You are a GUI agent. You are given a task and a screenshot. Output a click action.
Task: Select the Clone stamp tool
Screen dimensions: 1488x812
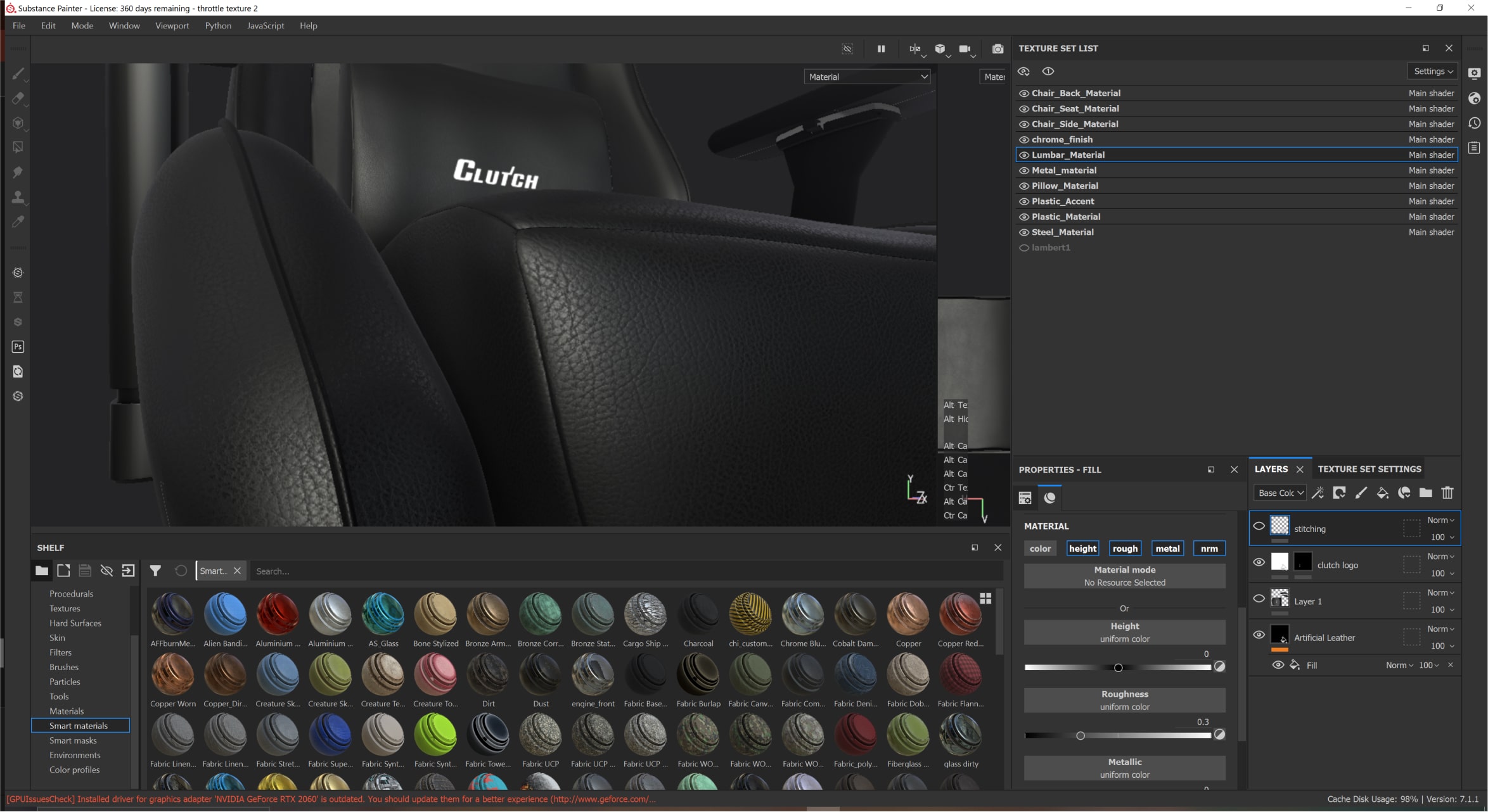[x=18, y=197]
